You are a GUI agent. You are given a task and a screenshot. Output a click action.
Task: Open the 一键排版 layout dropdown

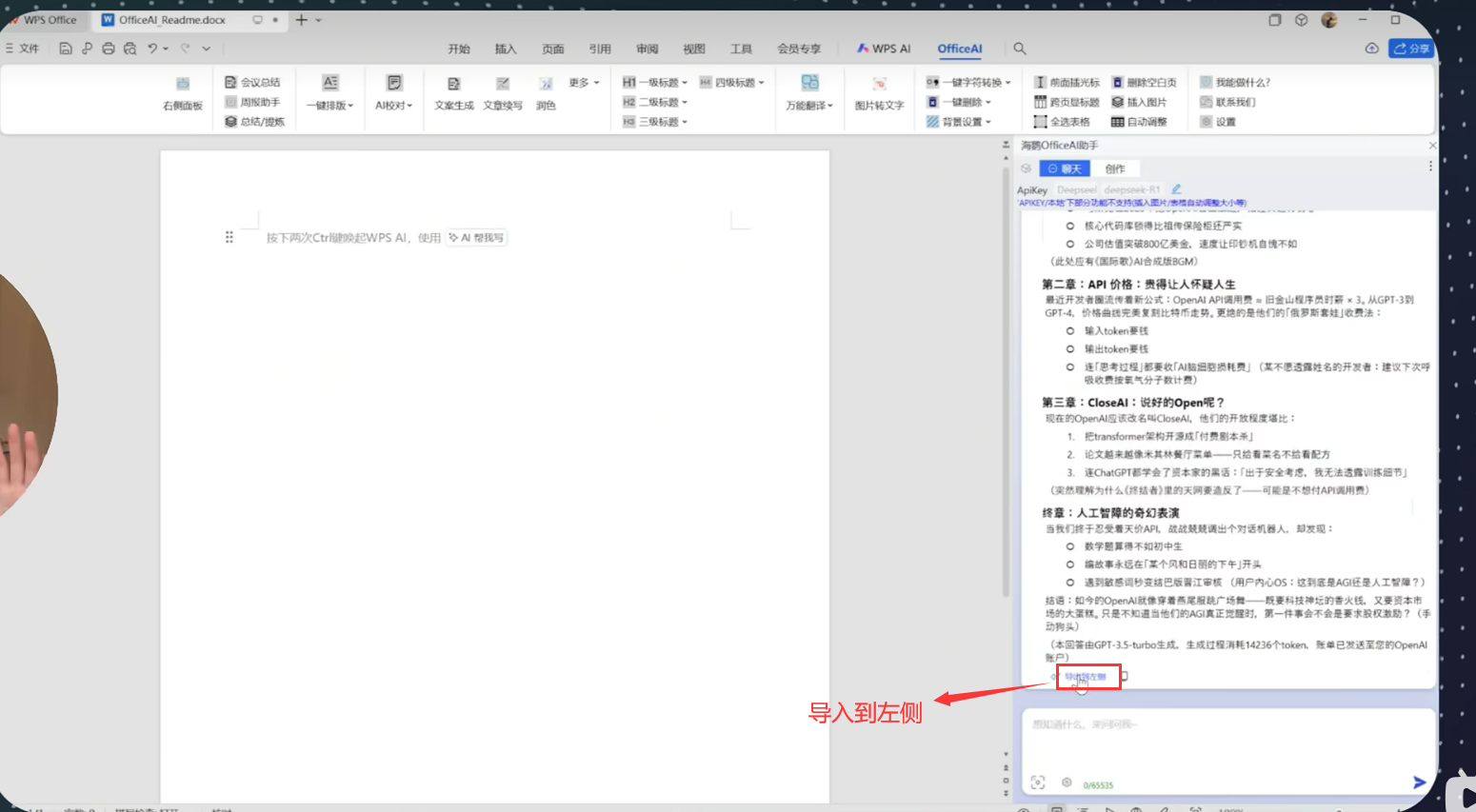pos(329,93)
